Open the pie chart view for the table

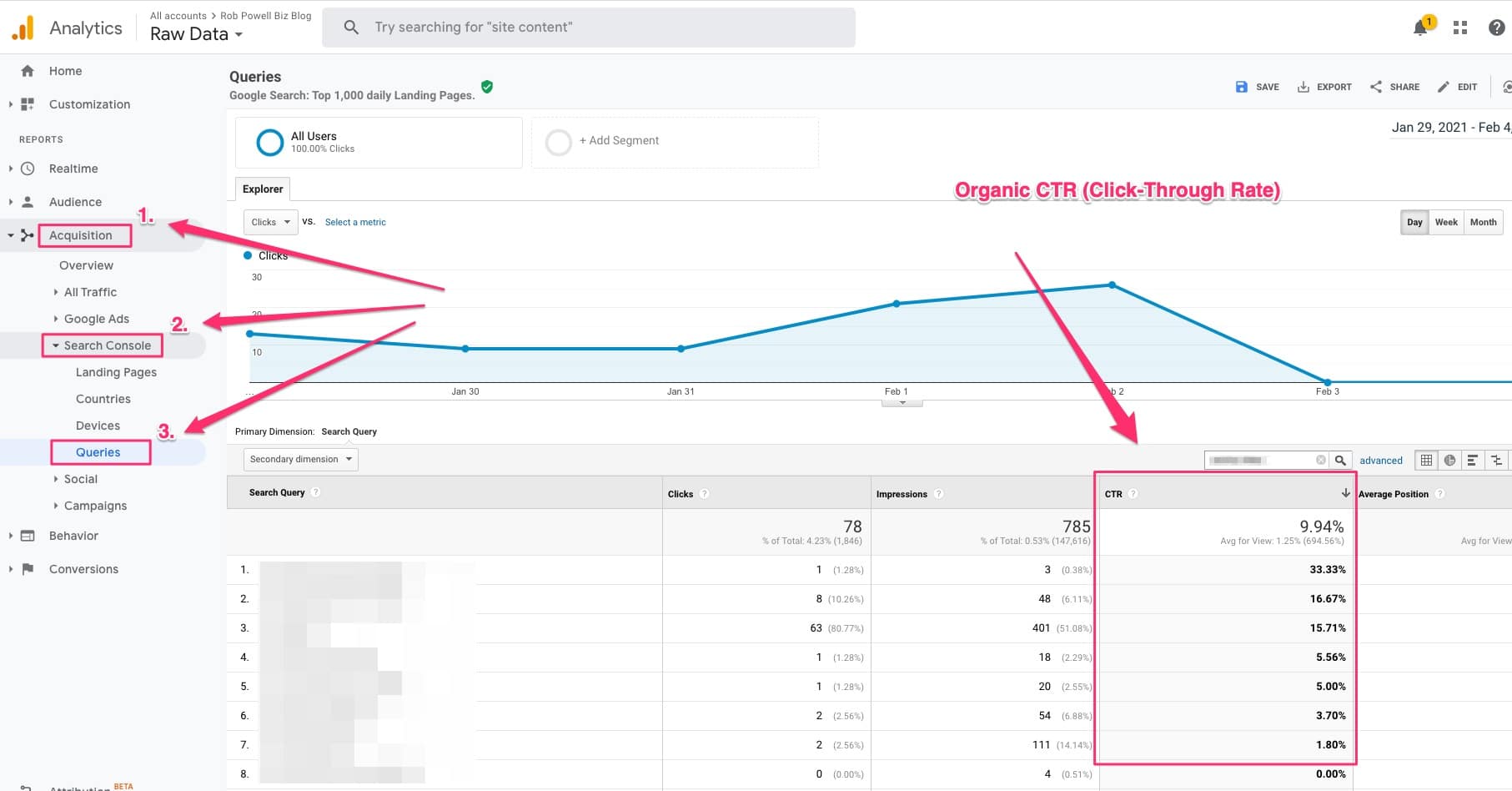(1451, 460)
